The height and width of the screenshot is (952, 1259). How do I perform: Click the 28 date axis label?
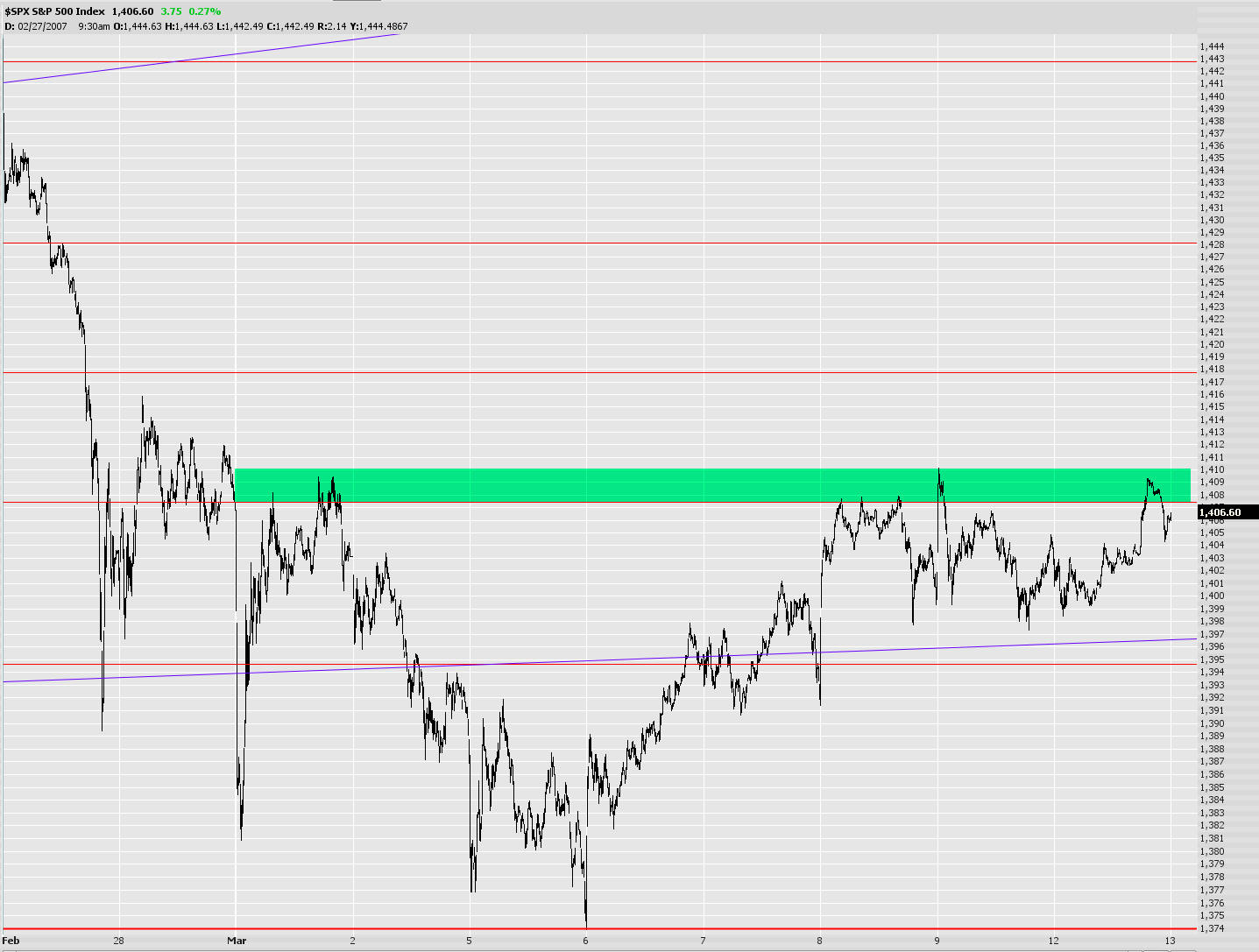(119, 941)
